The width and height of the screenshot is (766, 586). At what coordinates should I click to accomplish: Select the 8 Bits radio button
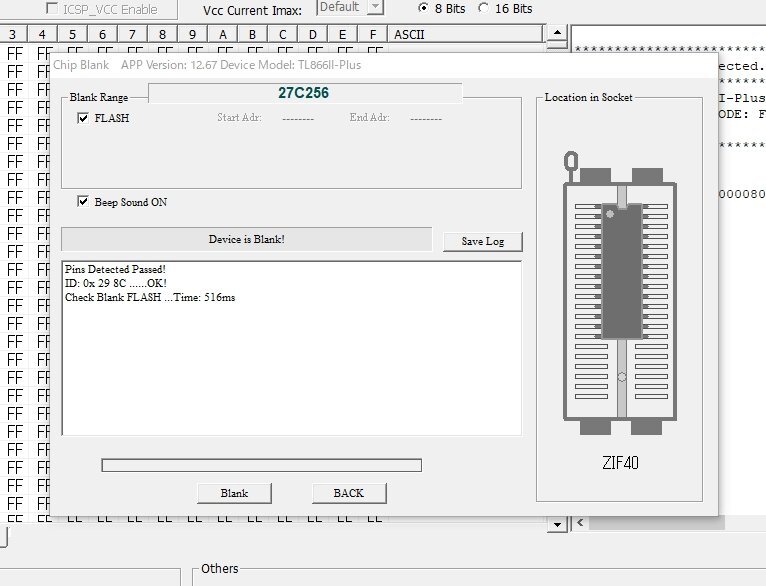point(423,8)
